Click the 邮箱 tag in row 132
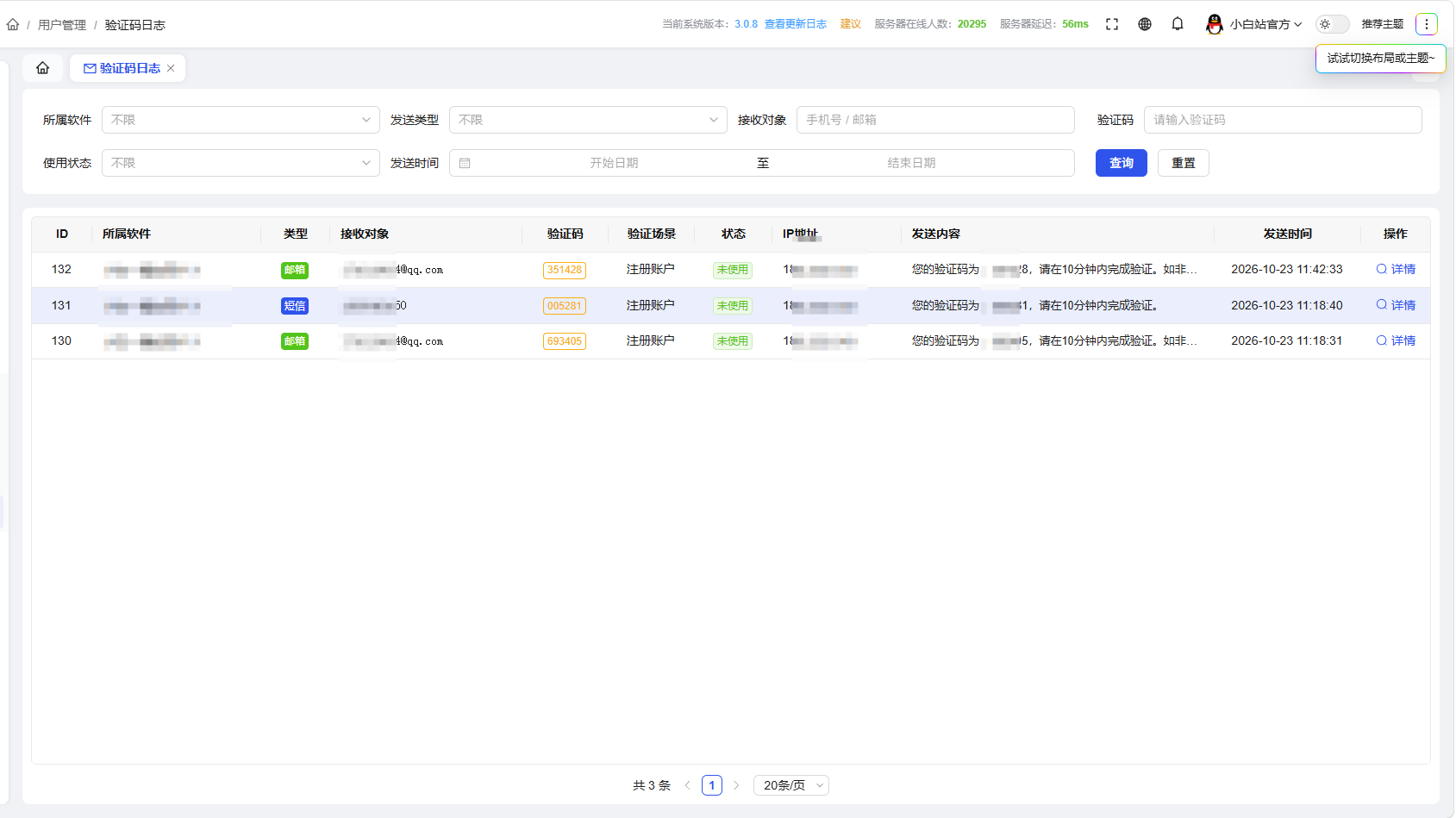Viewport: 1456px width, 818px height. point(295,270)
